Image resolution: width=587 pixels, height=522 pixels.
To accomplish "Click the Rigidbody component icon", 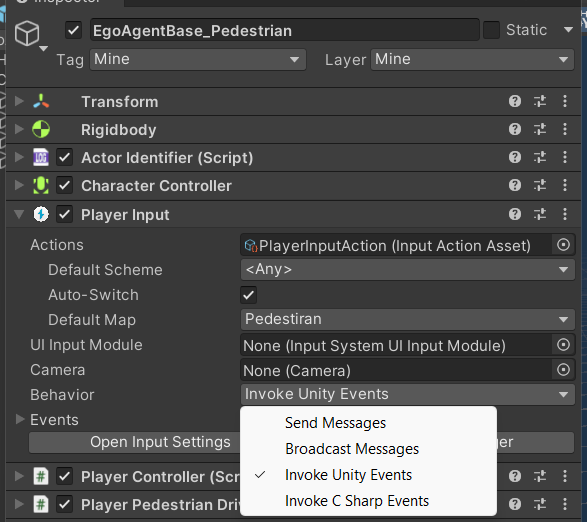I will tap(41, 130).
